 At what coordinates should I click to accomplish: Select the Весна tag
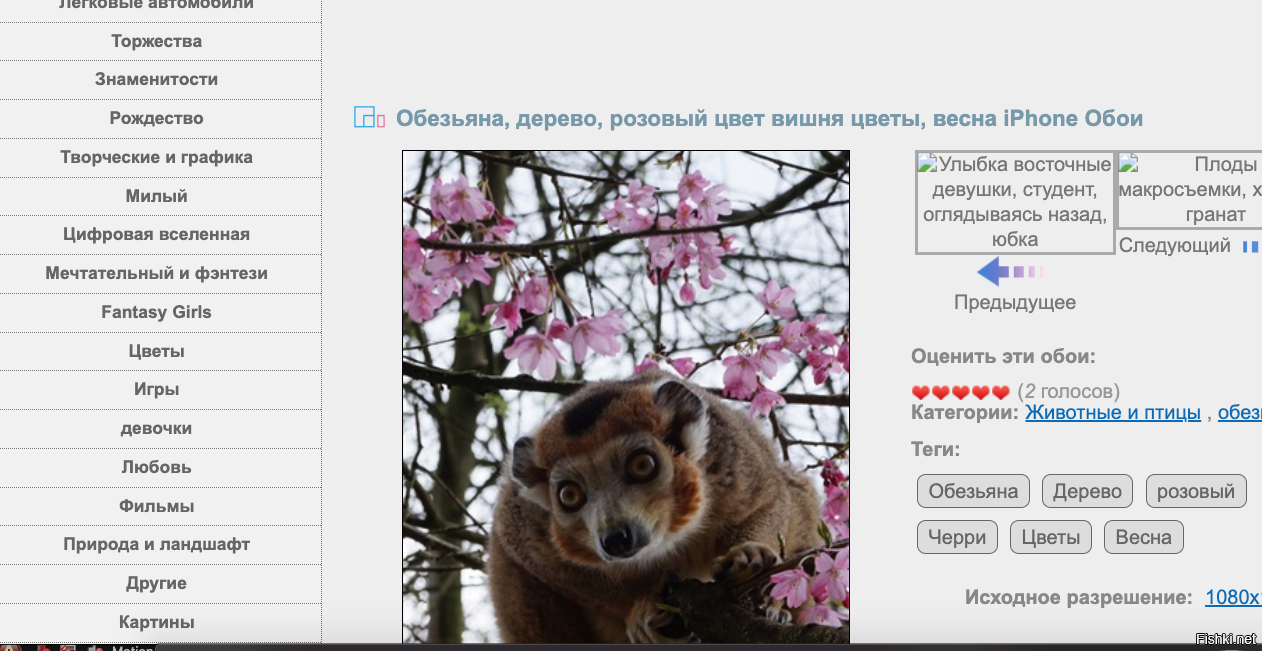click(1143, 537)
